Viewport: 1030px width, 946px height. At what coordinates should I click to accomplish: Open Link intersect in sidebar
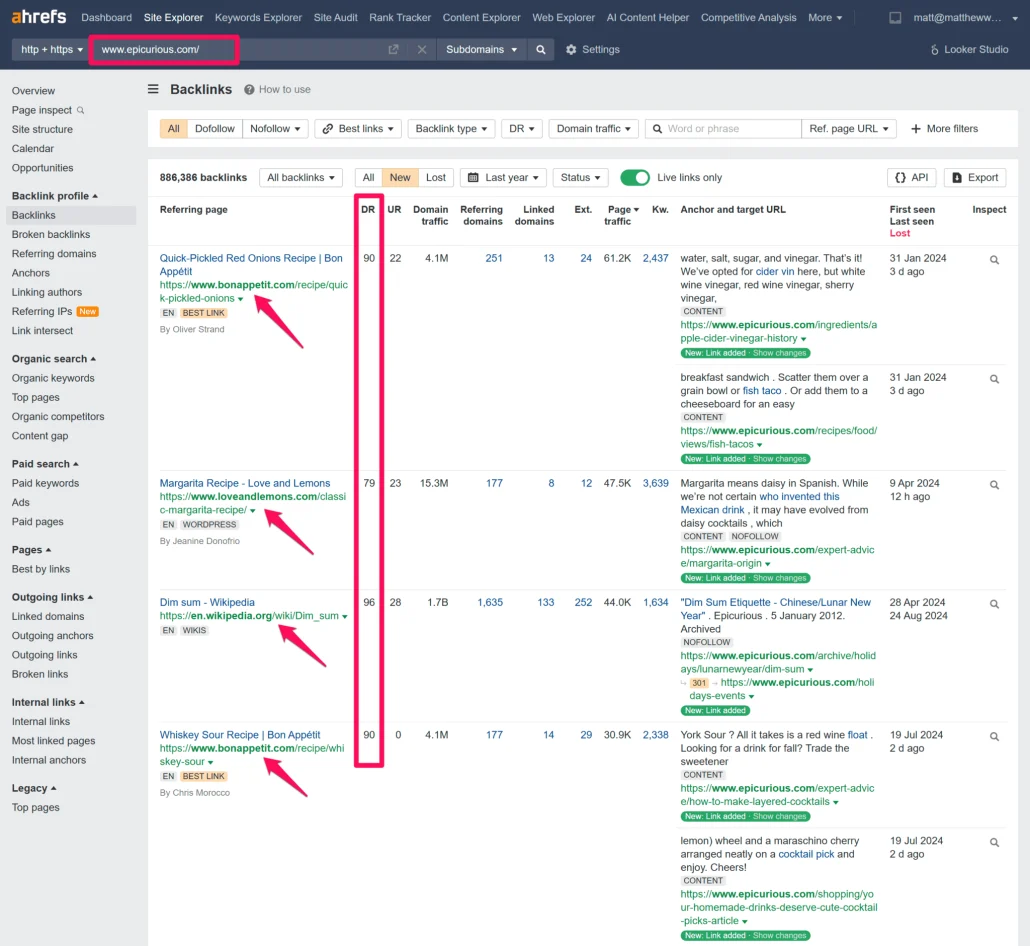42,330
